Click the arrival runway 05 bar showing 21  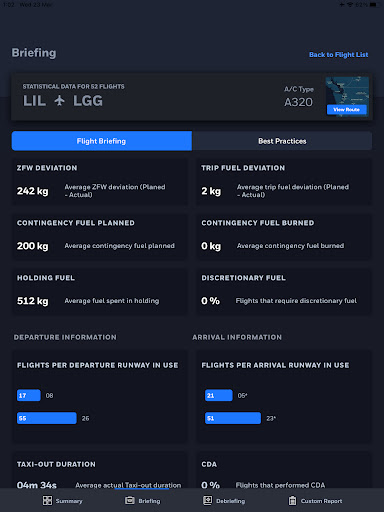click(219, 395)
